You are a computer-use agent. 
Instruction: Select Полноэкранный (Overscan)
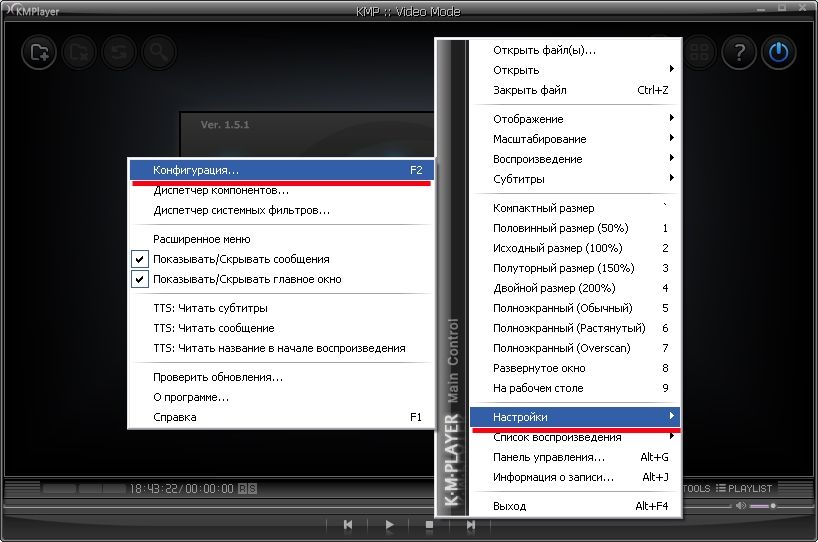point(575,348)
